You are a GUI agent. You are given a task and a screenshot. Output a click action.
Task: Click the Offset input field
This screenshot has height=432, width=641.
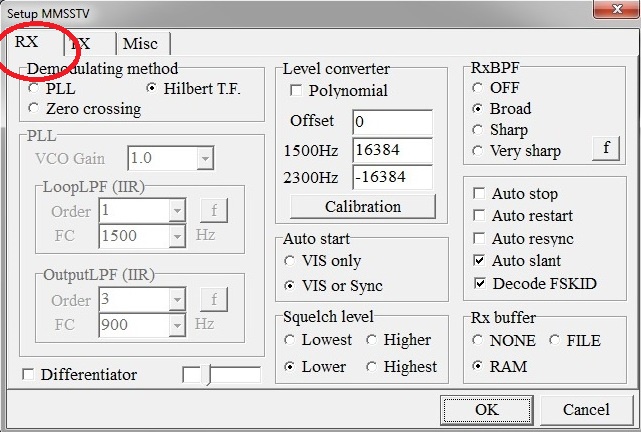(x=392, y=122)
